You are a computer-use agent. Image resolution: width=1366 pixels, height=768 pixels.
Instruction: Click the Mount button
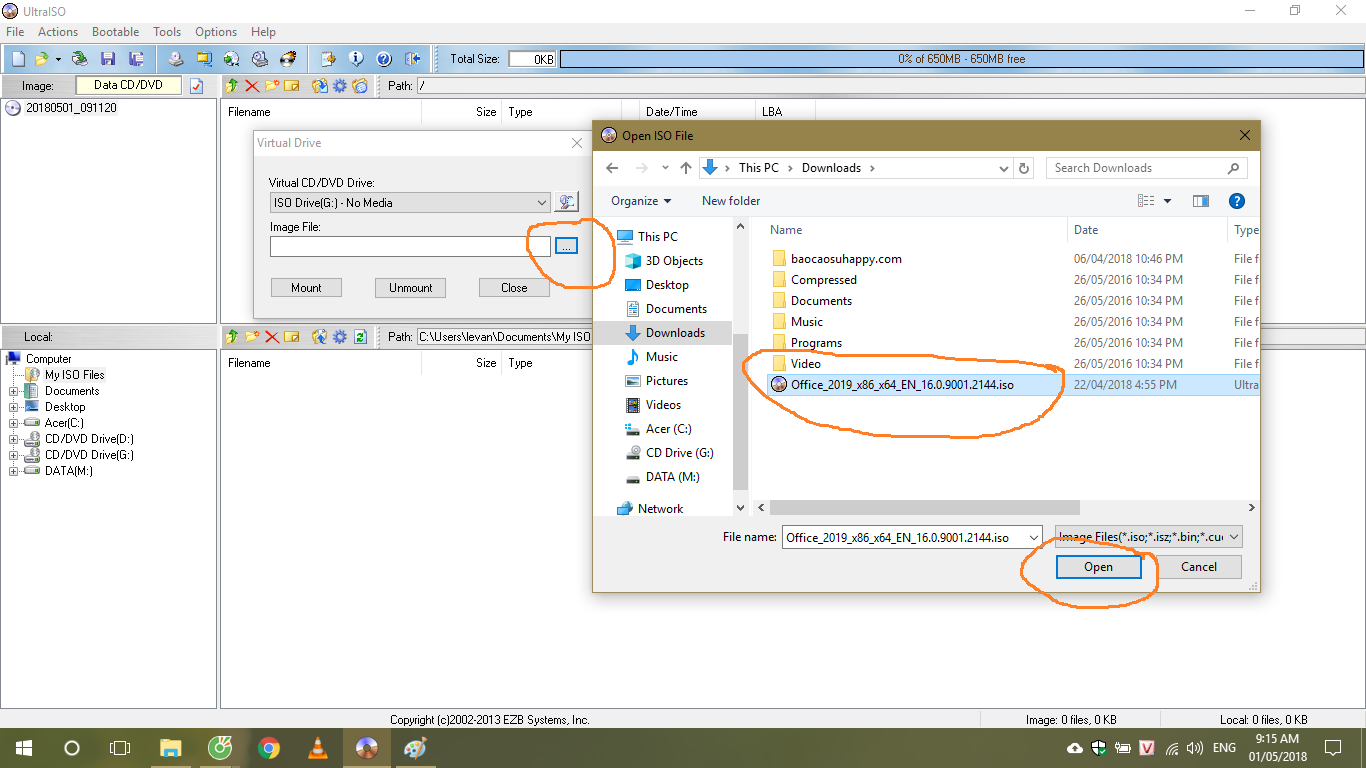[x=306, y=287]
